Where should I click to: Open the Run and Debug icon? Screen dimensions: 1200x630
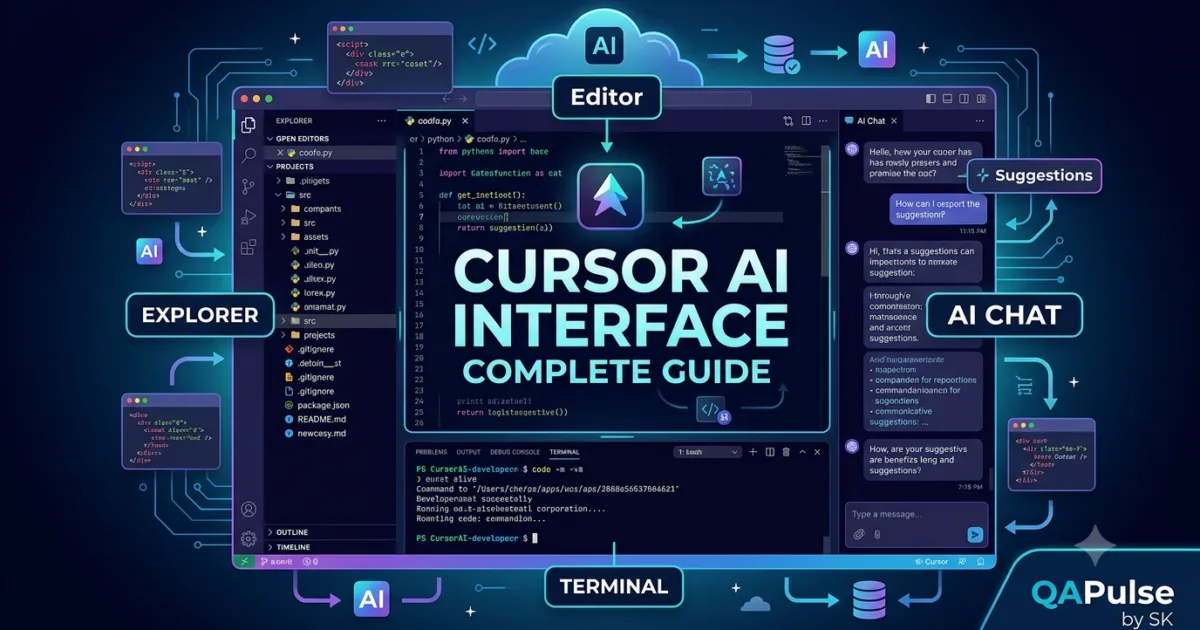coord(248,217)
